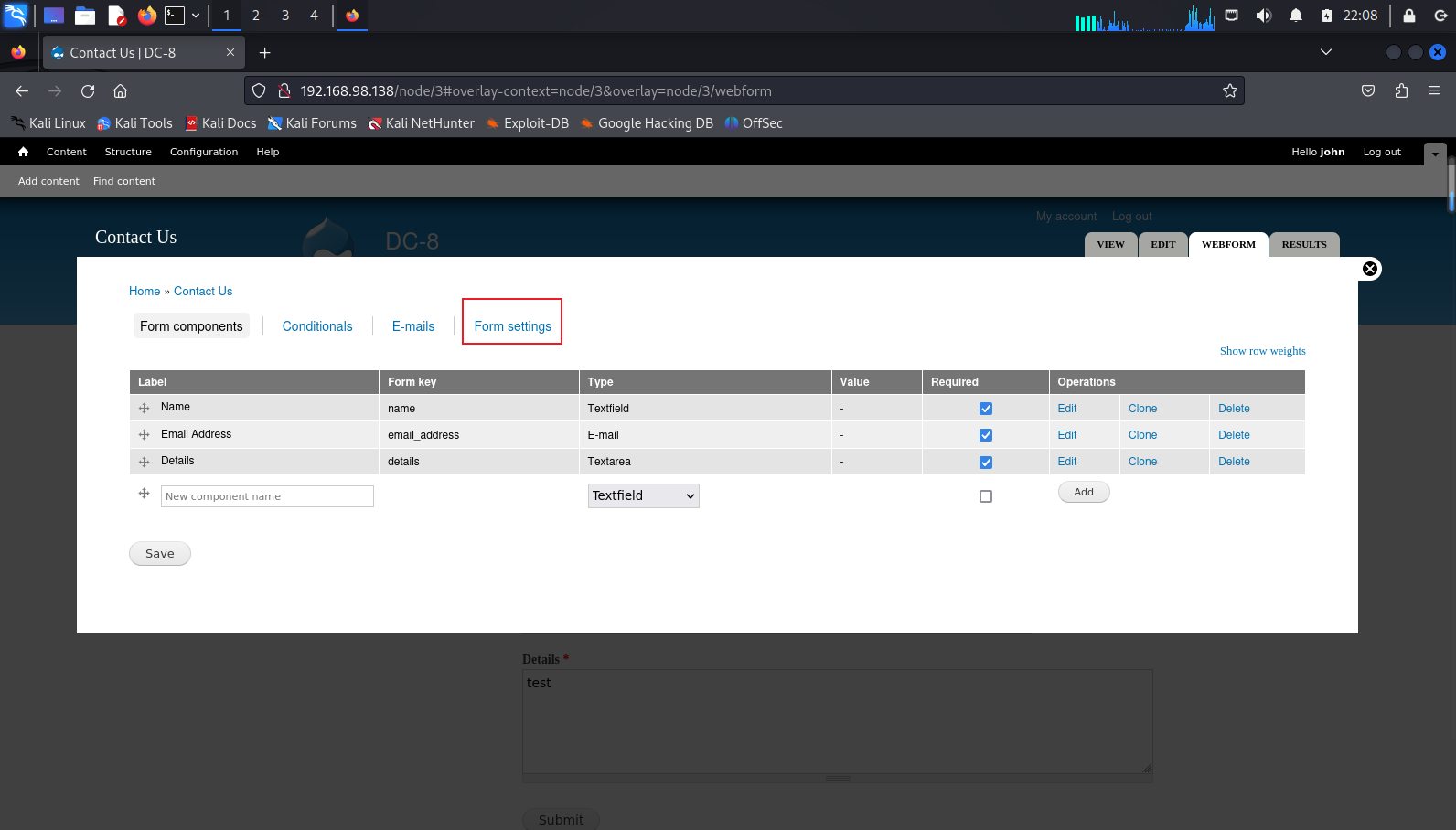Click Show row weights link
This screenshot has height=830, width=1456.
coord(1262,351)
